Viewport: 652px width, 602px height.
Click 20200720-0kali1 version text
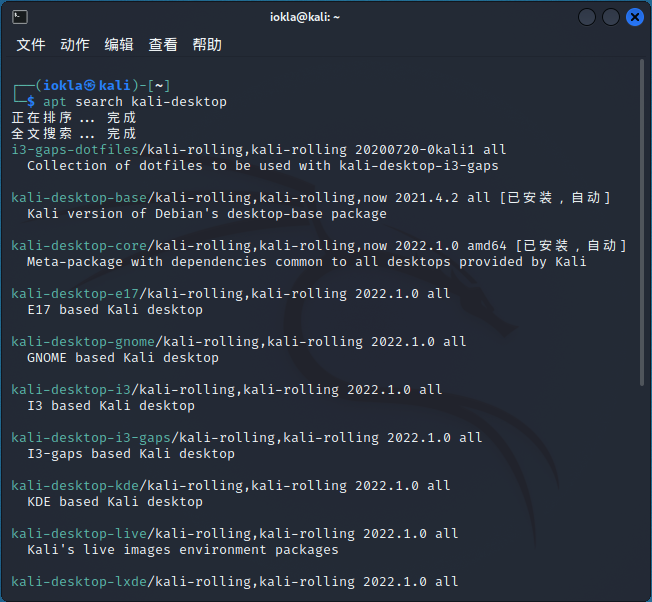click(x=415, y=149)
